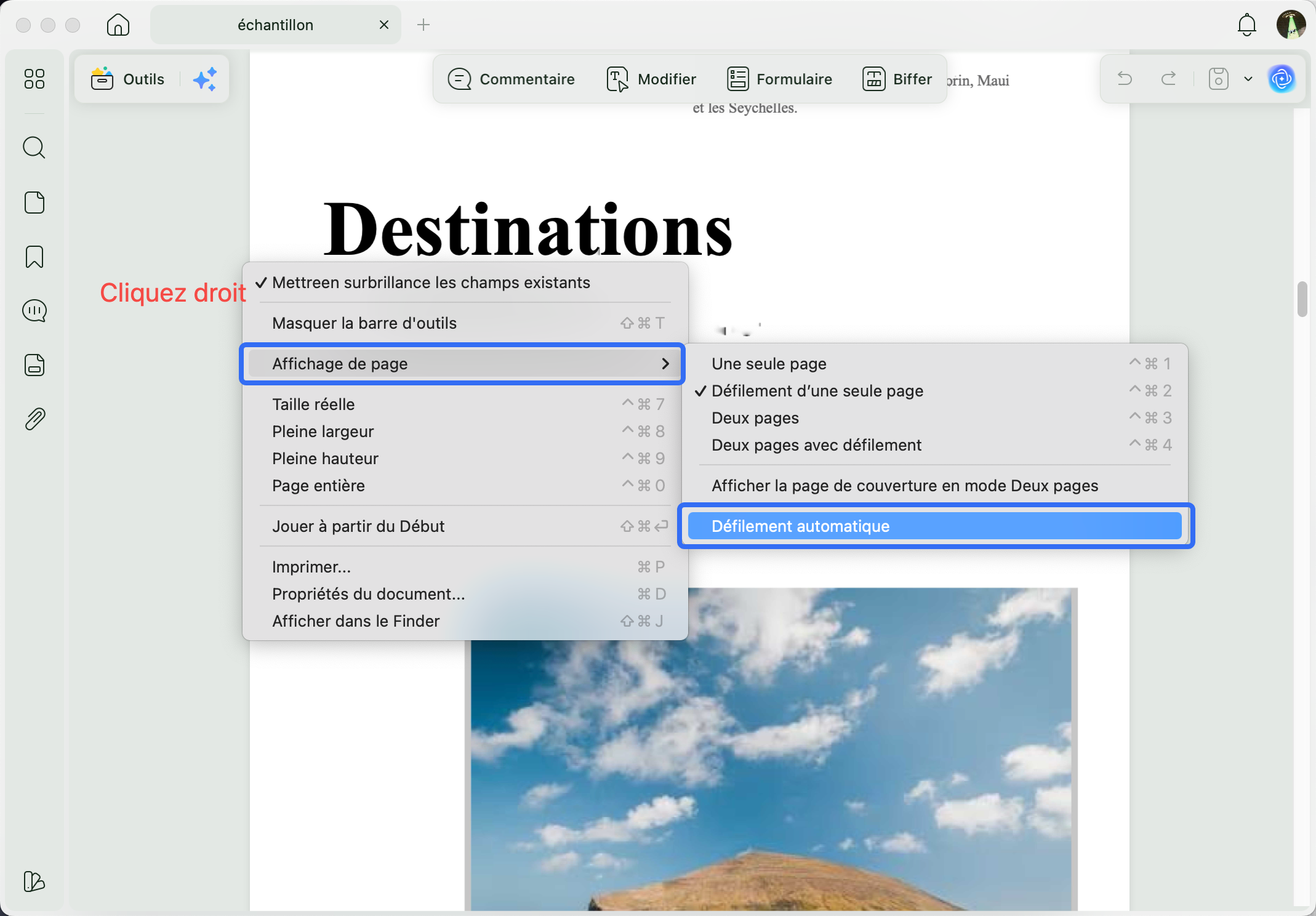Click the vertical scrollbar thumb

pyautogui.click(x=1302, y=299)
